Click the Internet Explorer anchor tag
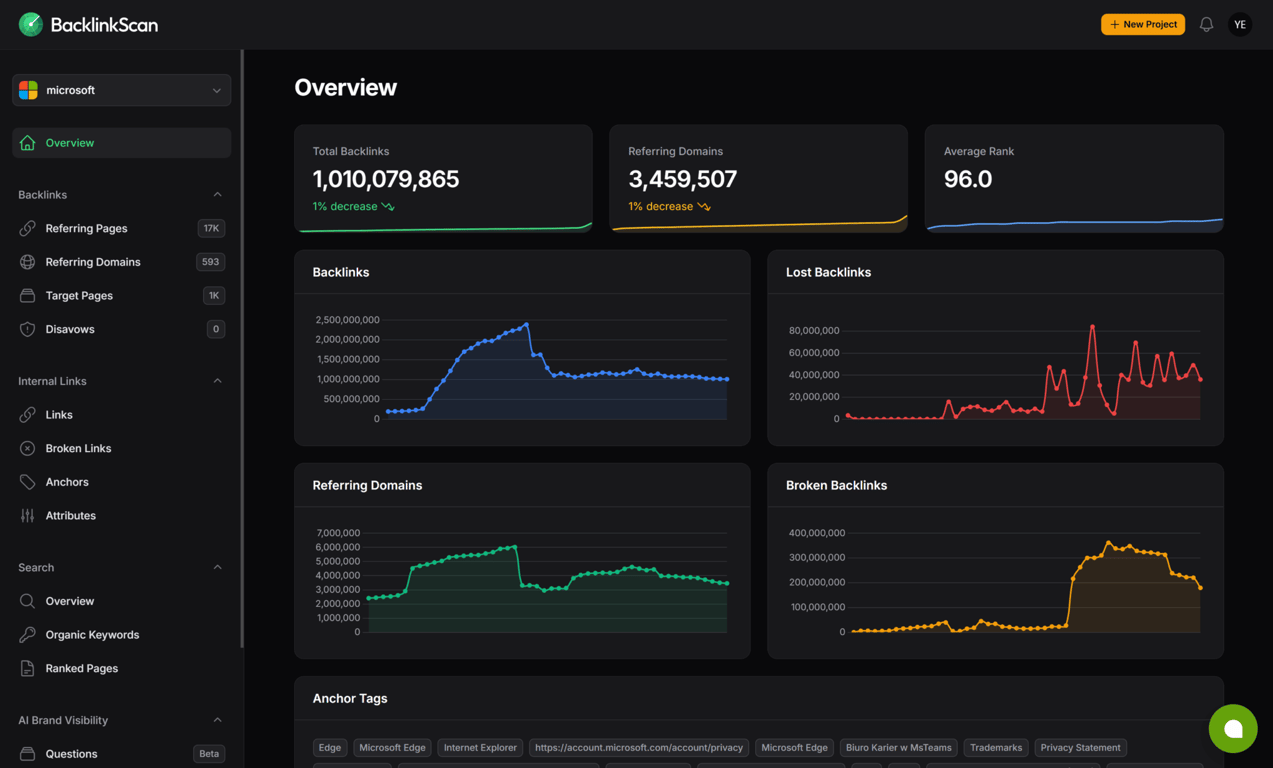1273x768 pixels. pos(480,747)
